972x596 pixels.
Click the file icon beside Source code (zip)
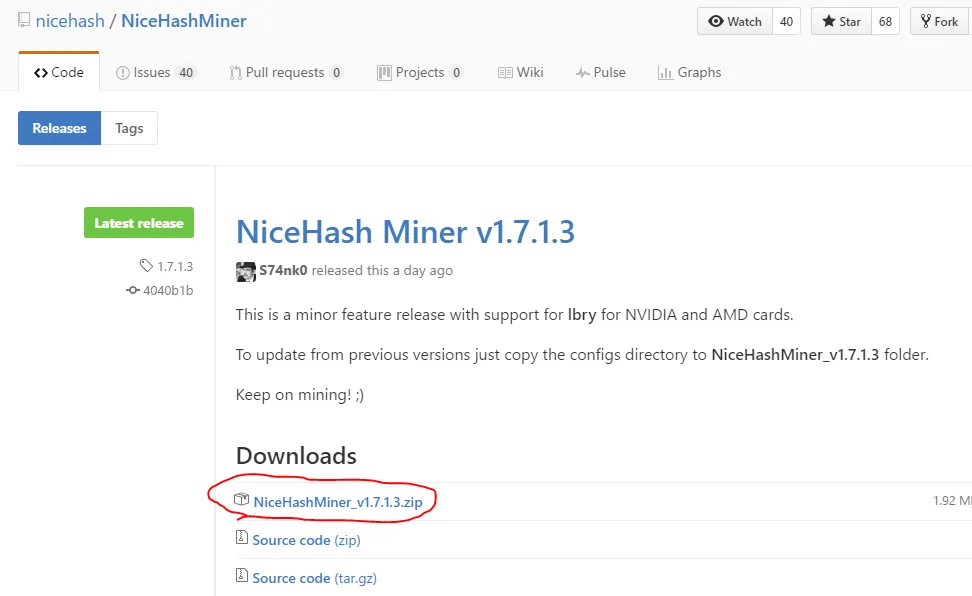242,537
